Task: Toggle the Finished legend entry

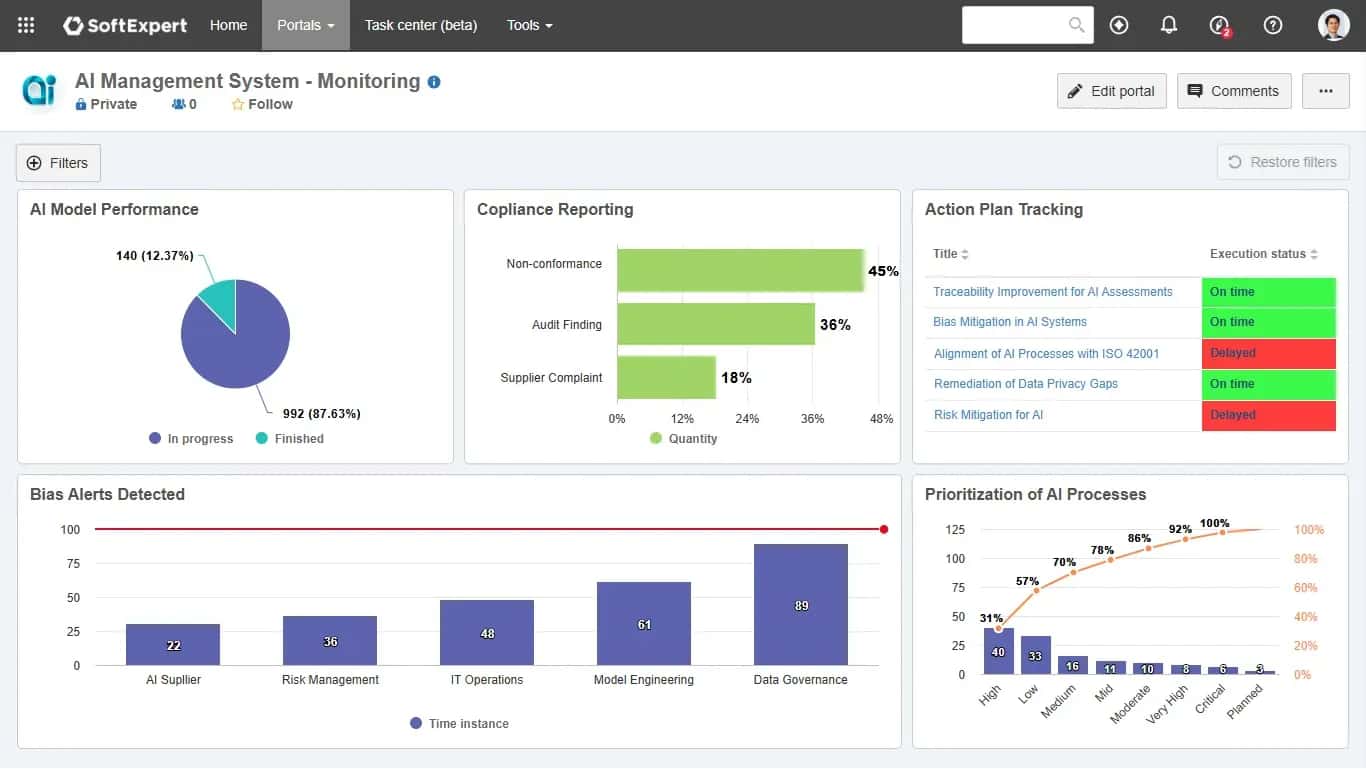Action: [290, 438]
